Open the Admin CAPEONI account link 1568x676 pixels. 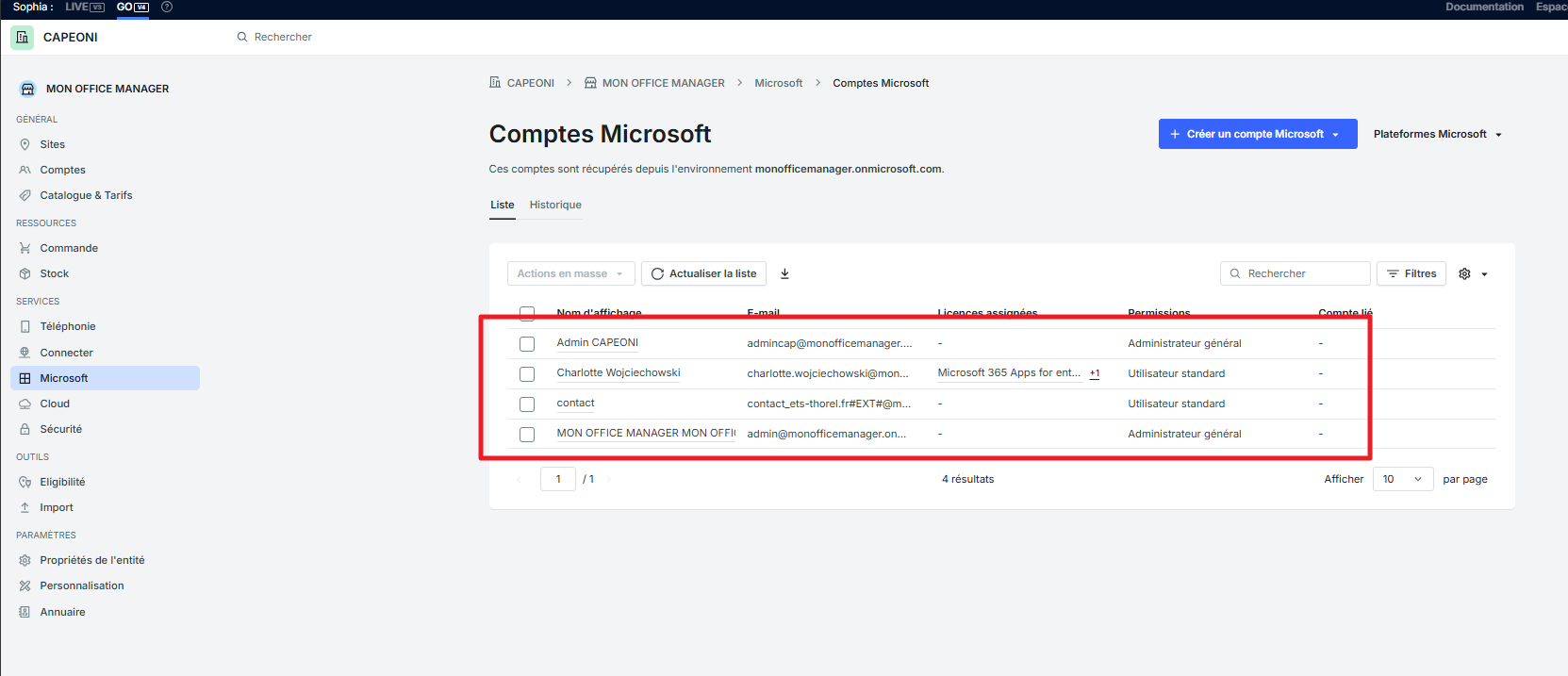pos(597,342)
